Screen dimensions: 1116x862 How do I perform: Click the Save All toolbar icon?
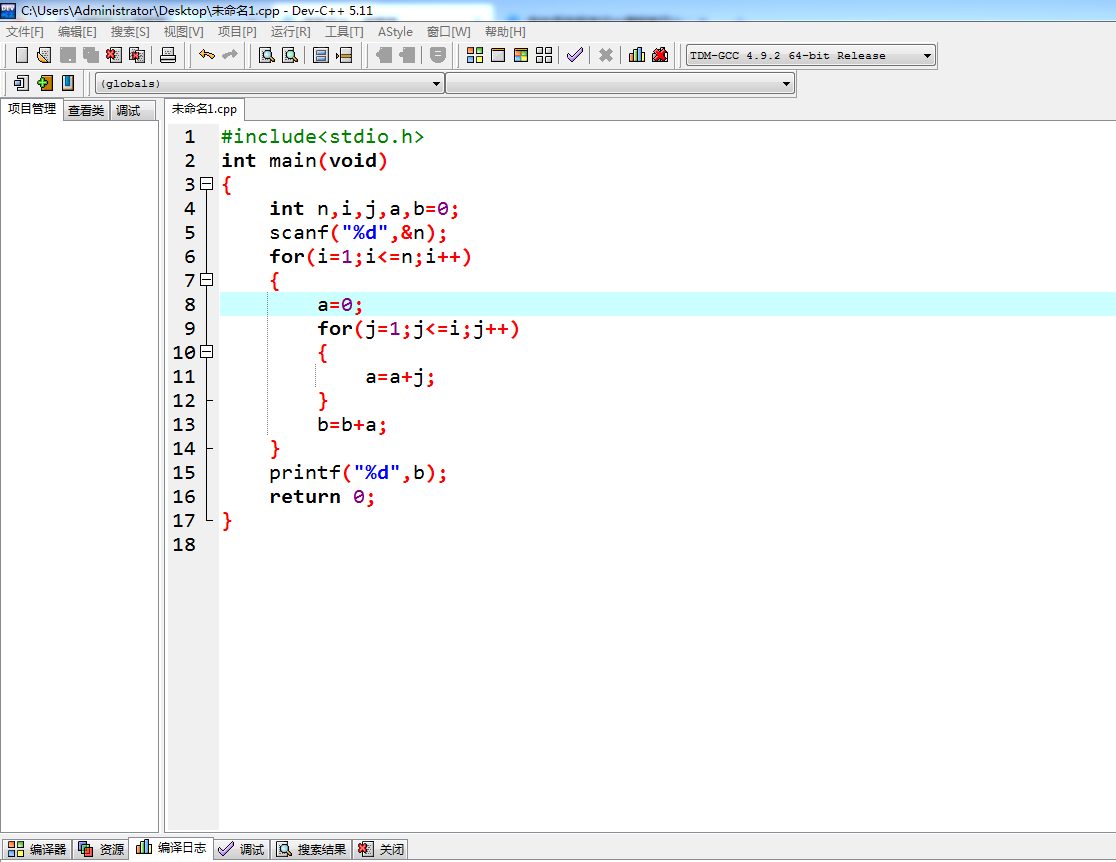(x=90, y=55)
